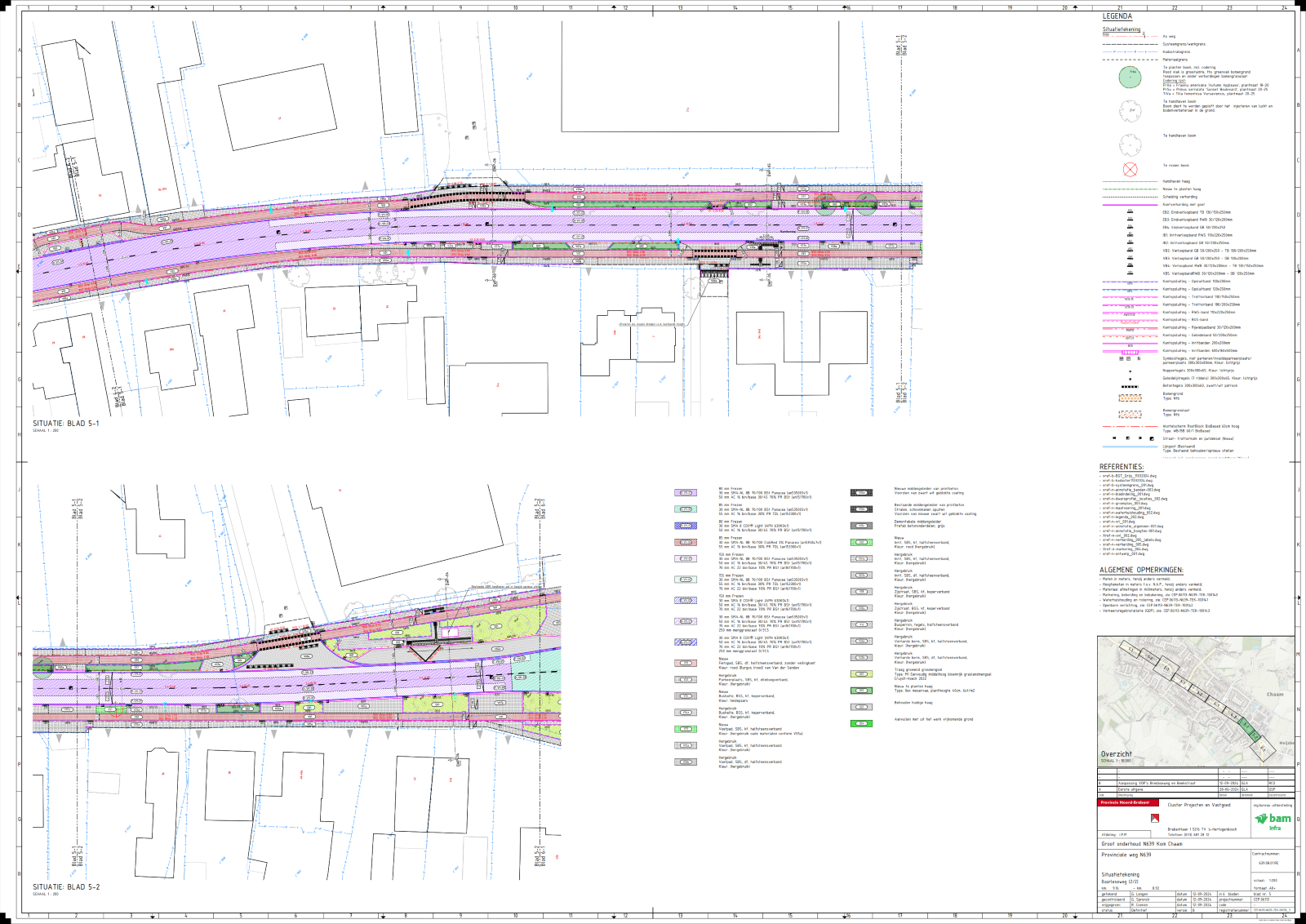The width and height of the screenshot is (1306, 924).
Task: Click the green 'Te planten boom' legend symbol
Action: 1131,78
